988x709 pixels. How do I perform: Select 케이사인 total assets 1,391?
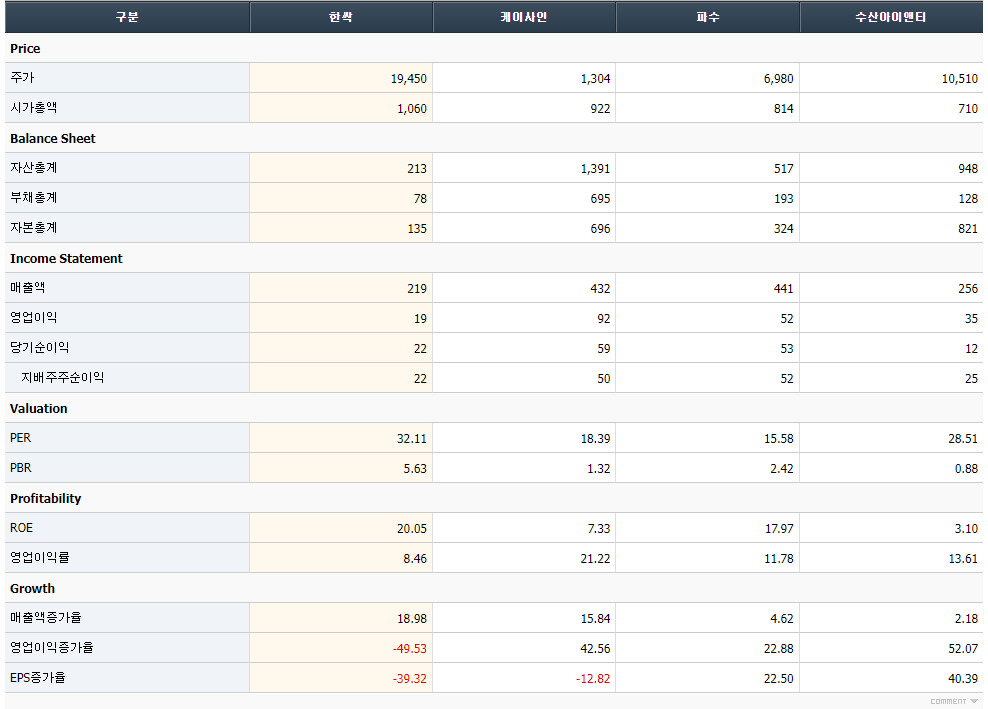tap(595, 169)
